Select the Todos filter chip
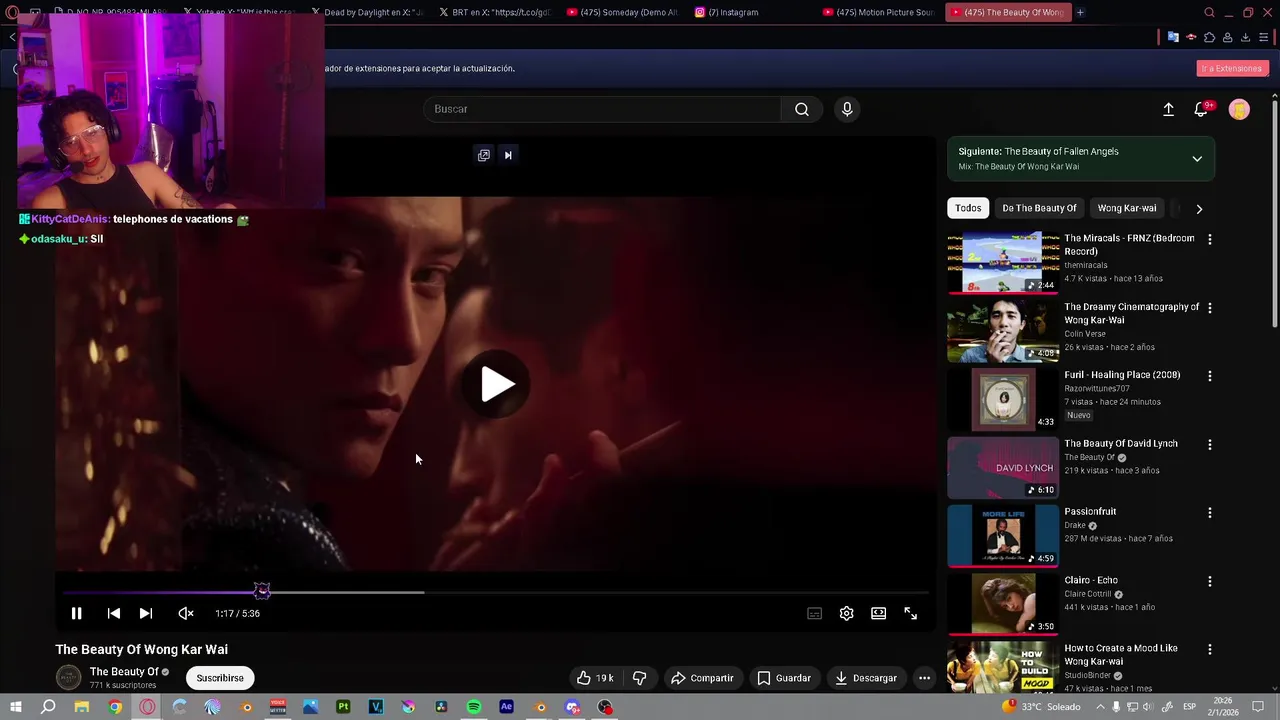Screen dimensions: 1280x720 [x=968, y=208]
